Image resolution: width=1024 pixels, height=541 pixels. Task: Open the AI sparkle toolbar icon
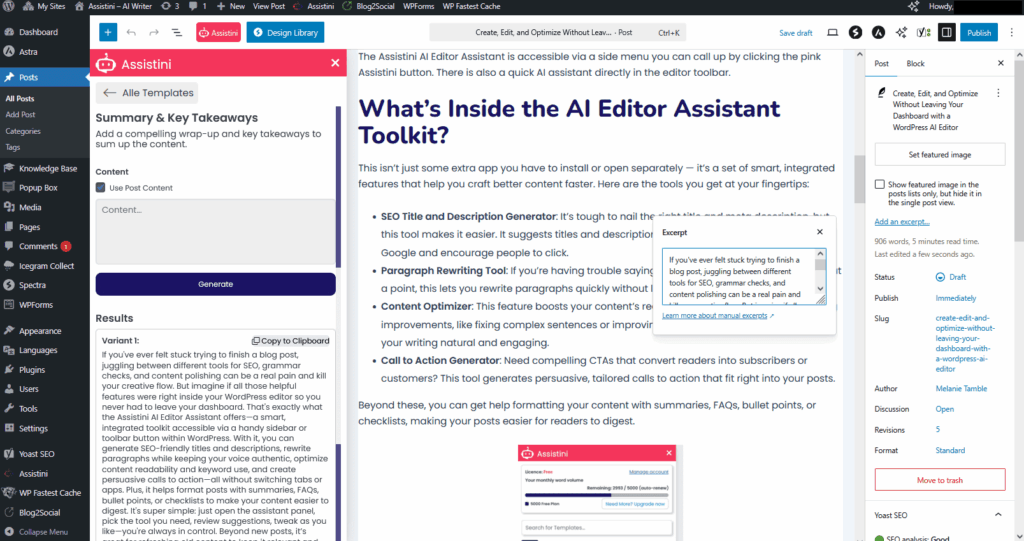click(x=901, y=32)
